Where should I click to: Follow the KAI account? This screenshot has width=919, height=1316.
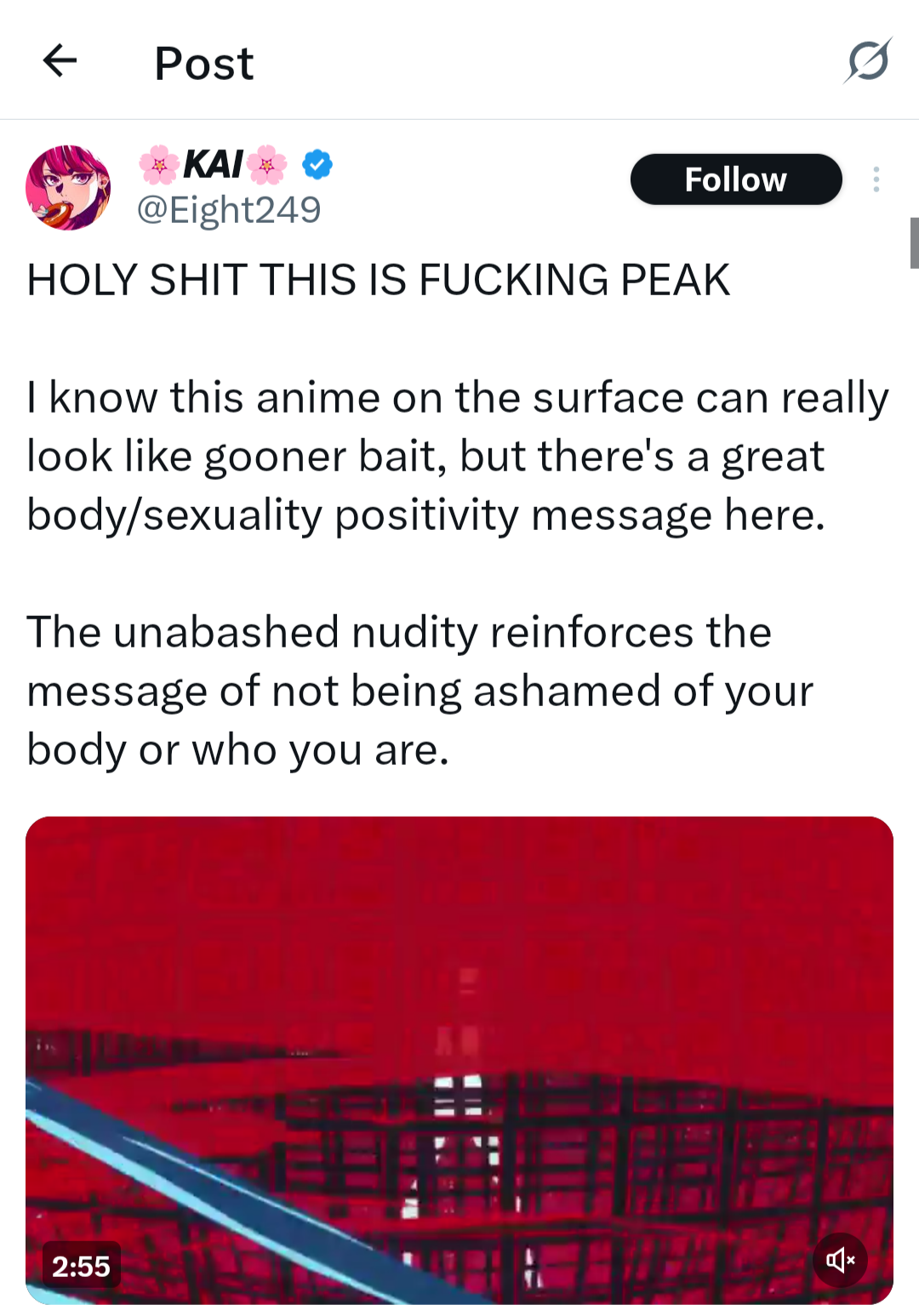click(x=736, y=179)
